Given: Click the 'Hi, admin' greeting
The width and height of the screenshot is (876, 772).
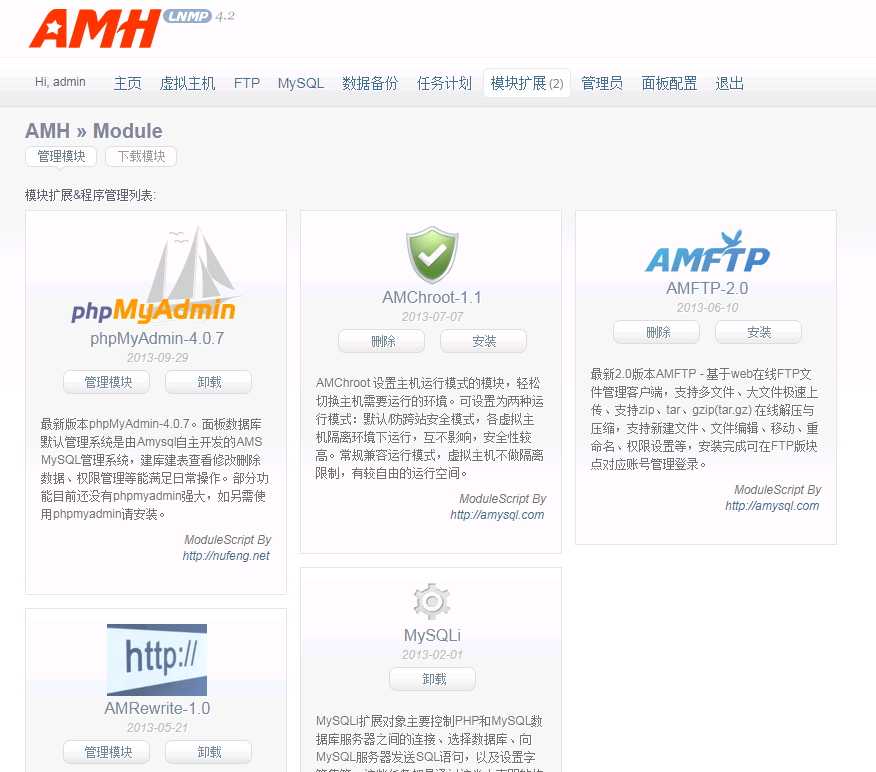Looking at the screenshot, I should 60,82.
